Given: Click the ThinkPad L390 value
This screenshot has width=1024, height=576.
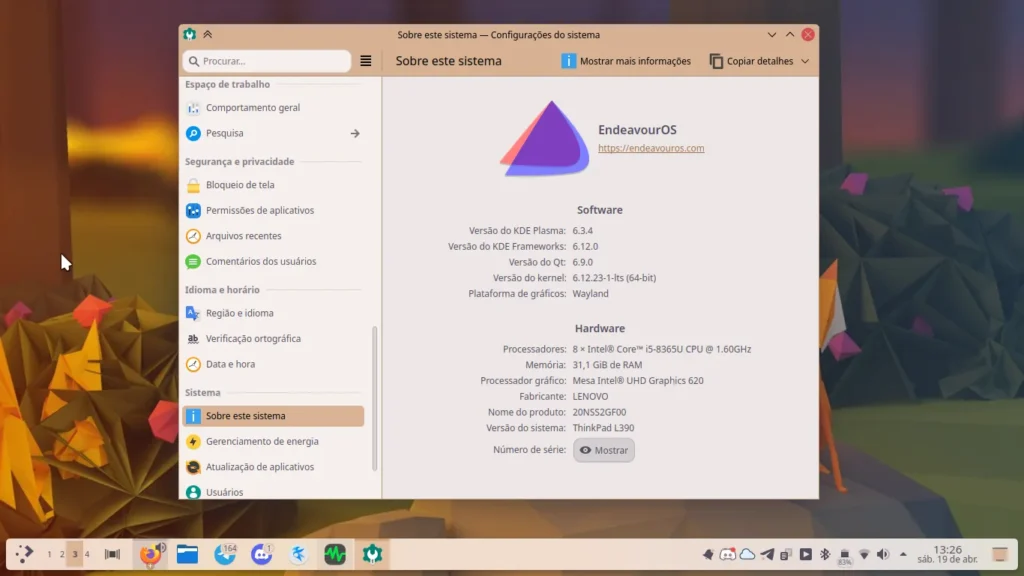Looking at the screenshot, I should [x=603, y=428].
